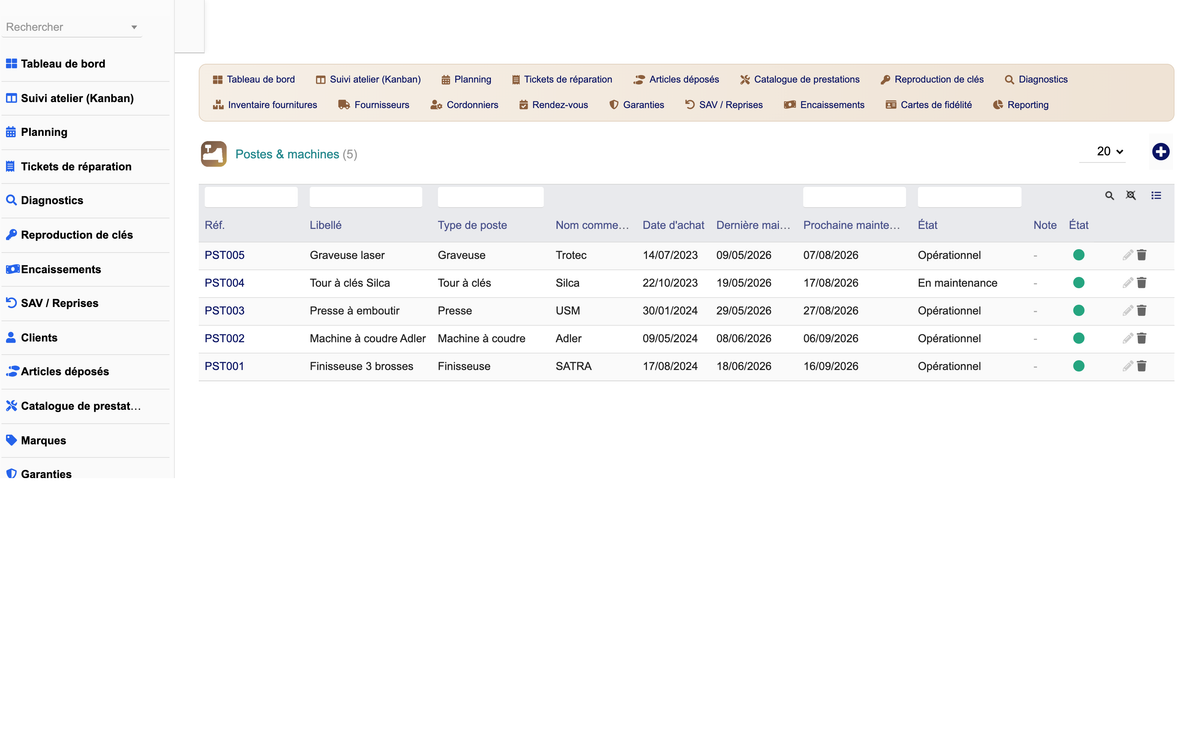Screen dimensions: 1200x743
Task: Open record PST001
Action: tap(225, 366)
